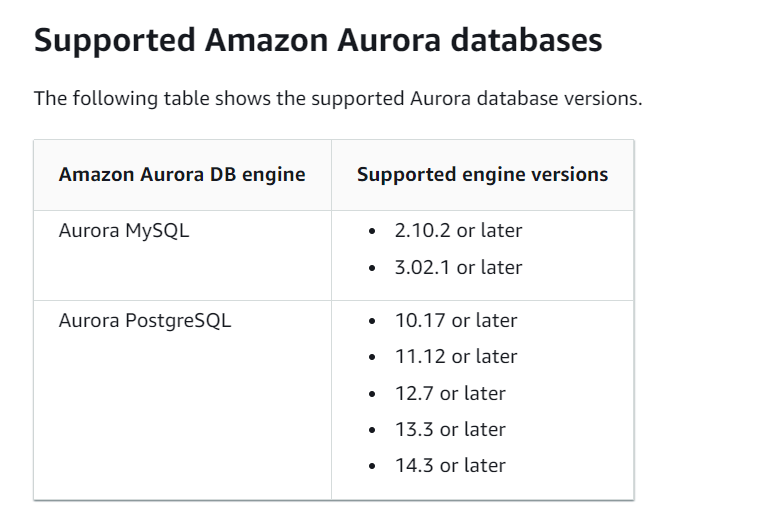Select the Amazon Aurora DB engine column header
Screen dimensions: 776x531
[x=182, y=175]
